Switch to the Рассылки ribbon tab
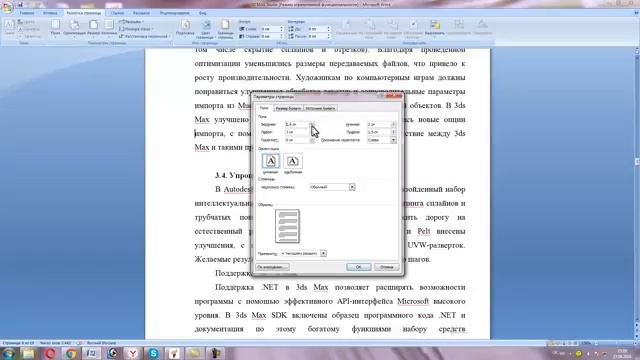 (x=141, y=13)
